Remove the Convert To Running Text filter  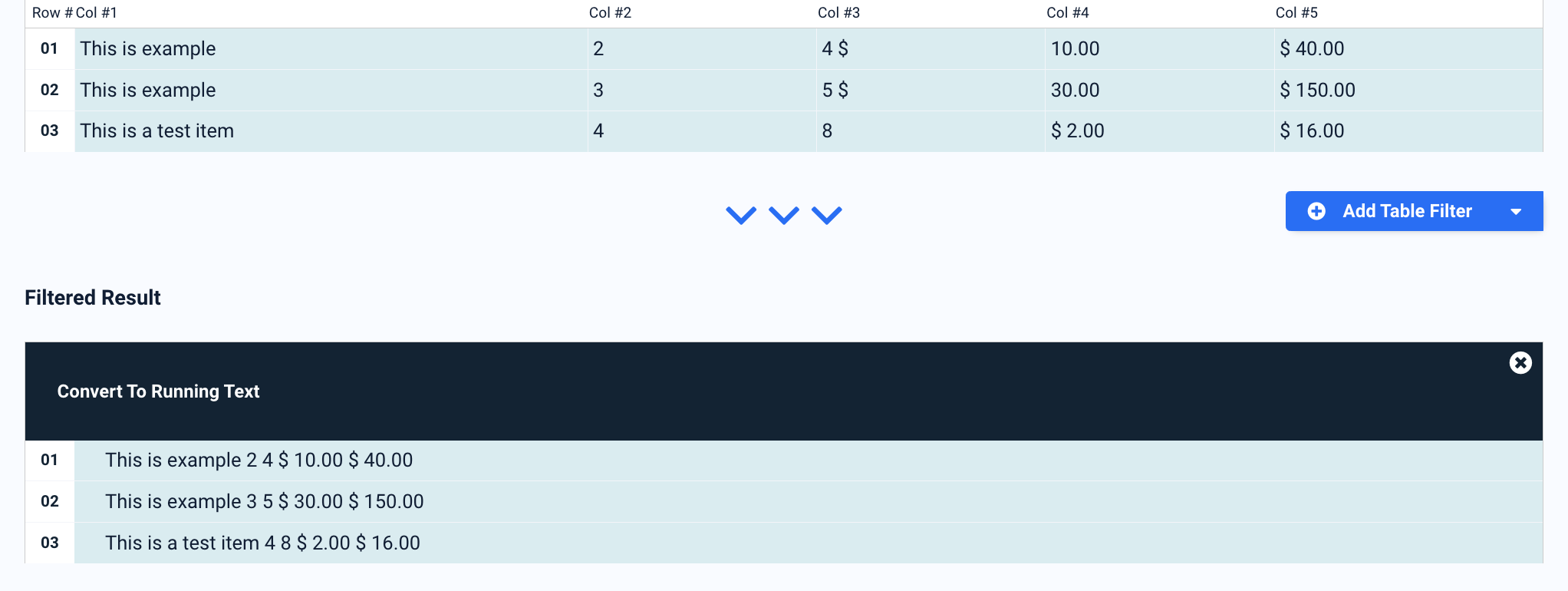pos(1520,363)
